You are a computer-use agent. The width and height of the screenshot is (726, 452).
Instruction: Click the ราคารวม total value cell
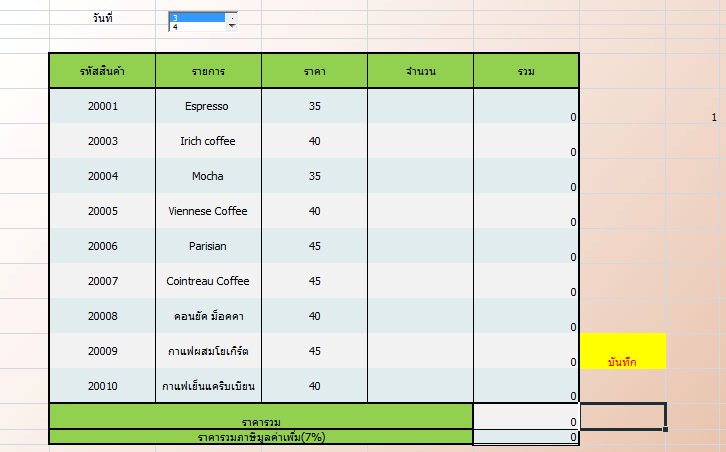pos(526,416)
